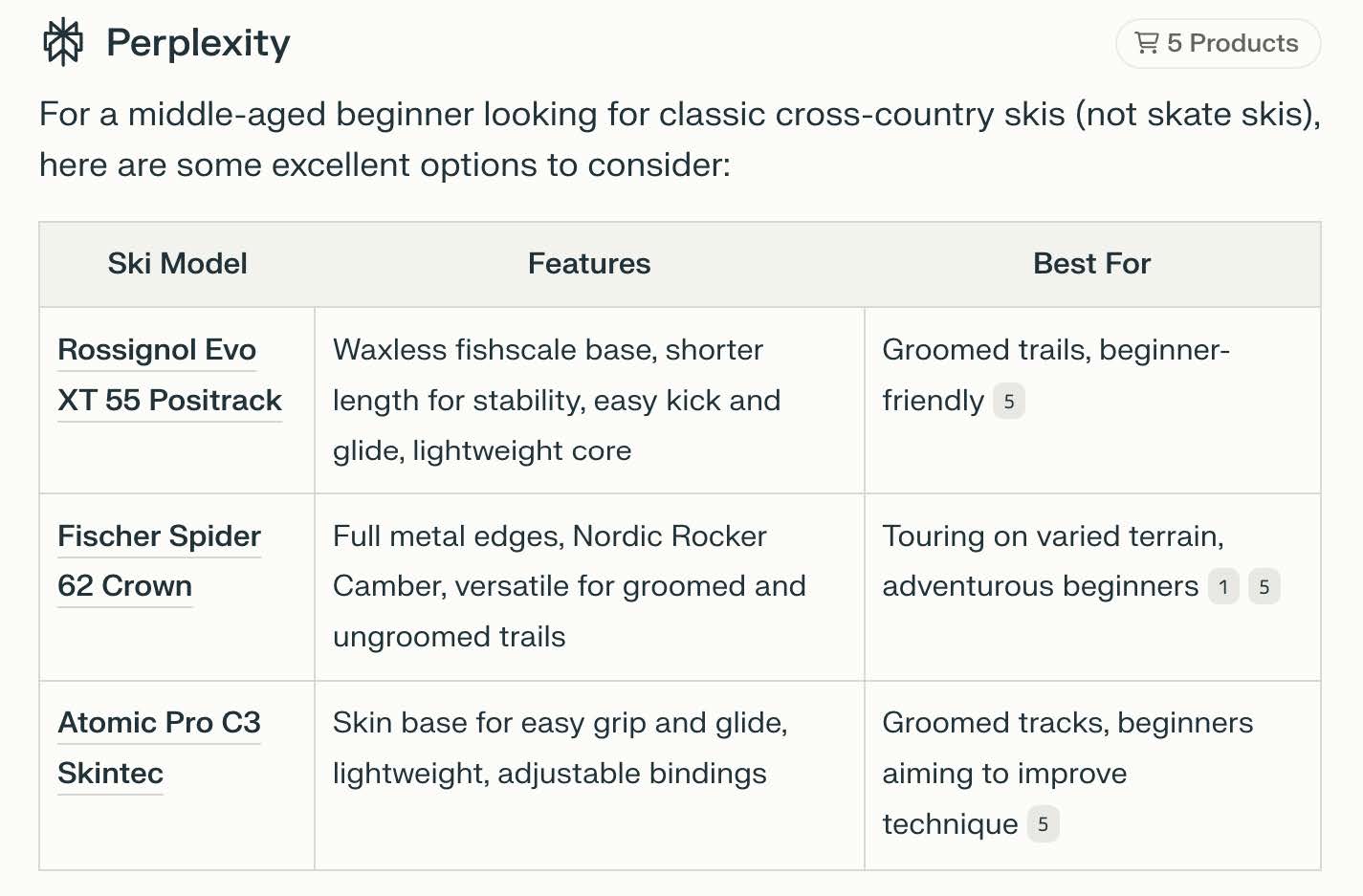1363x896 pixels.
Task: Open the Fischer Spider 62 Crown product link
Action: [x=159, y=560]
